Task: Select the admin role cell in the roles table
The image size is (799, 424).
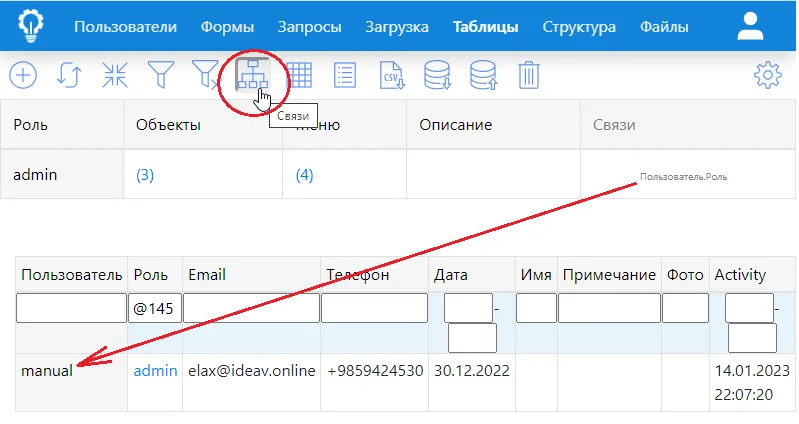Action: pyautogui.click(x=62, y=174)
